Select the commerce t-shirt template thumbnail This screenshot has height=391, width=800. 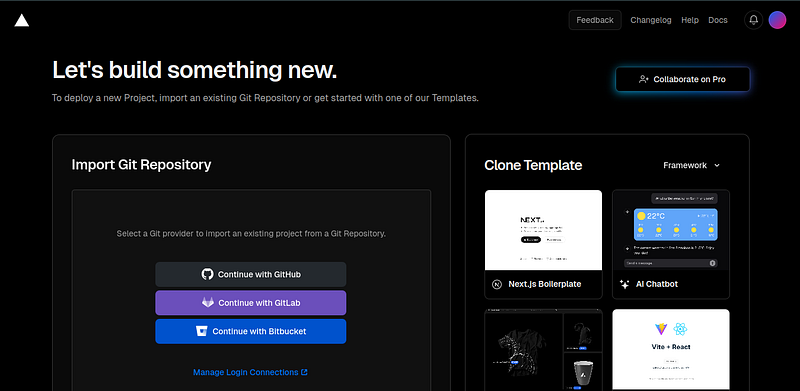coord(543,350)
